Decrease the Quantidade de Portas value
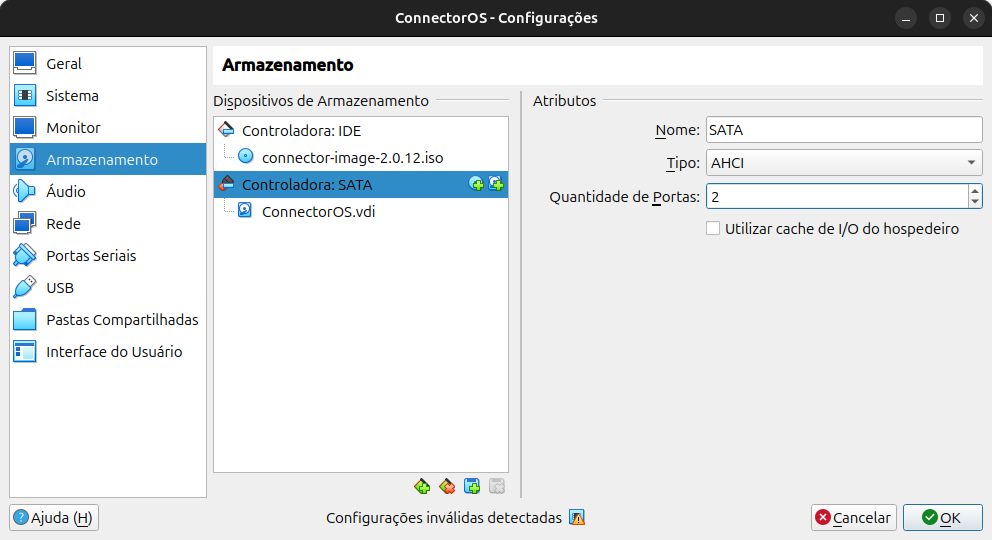The height and width of the screenshot is (540, 992). [x=975, y=202]
